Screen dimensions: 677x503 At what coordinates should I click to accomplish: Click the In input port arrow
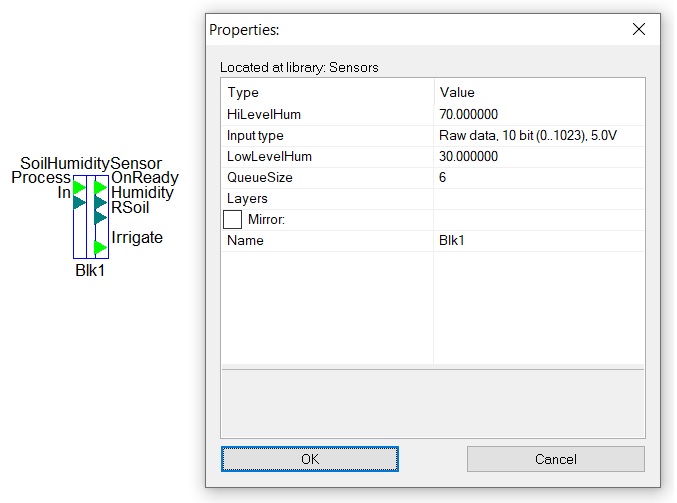click(x=79, y=202)
